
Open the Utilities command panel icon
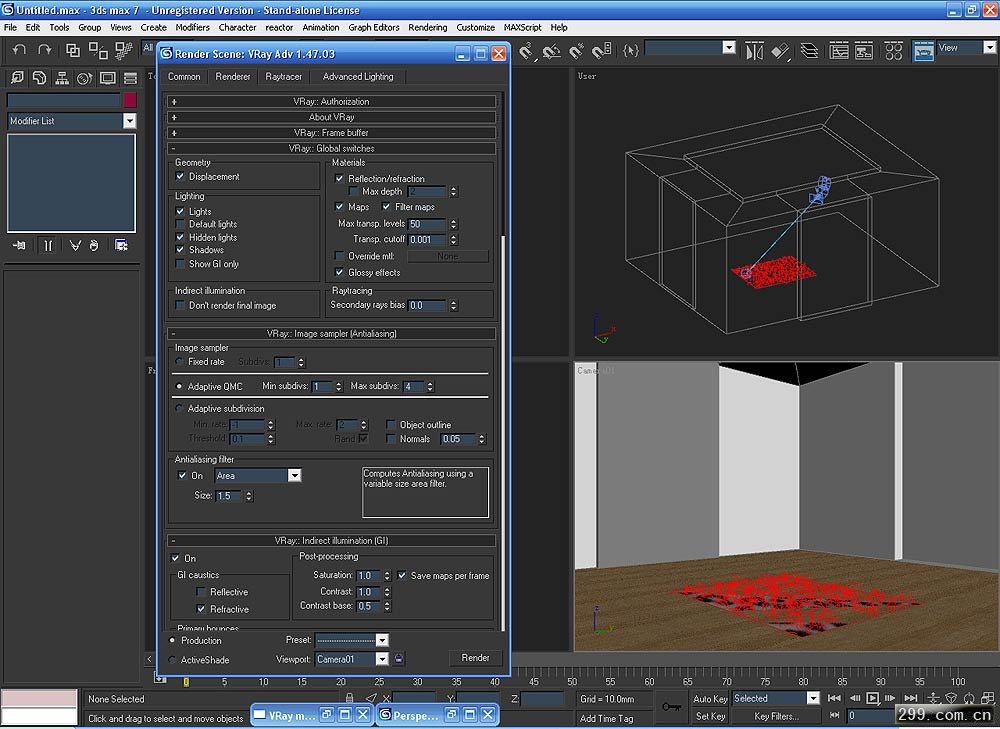[130, 78]
